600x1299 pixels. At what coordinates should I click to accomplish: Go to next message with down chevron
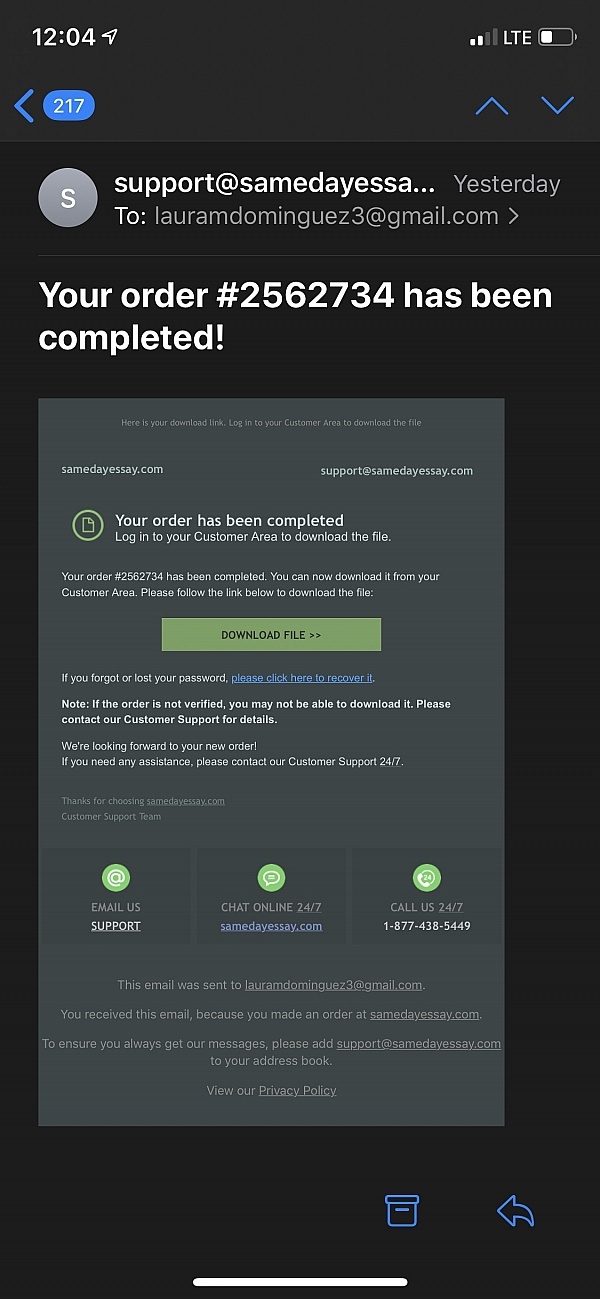[x=557, y=105]
